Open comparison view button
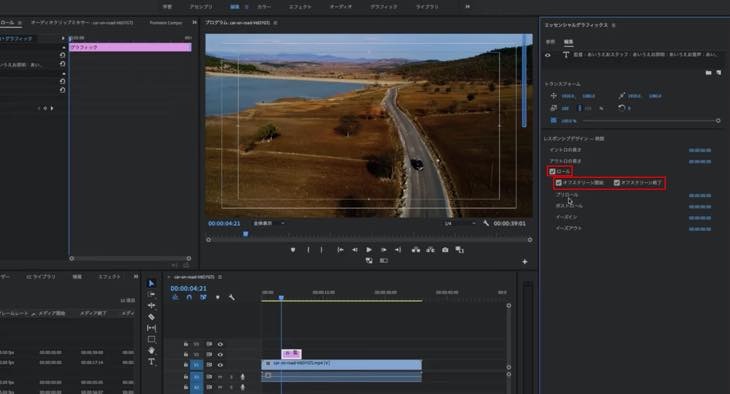This screenshot has width=730, height=394. pos(460,250)
